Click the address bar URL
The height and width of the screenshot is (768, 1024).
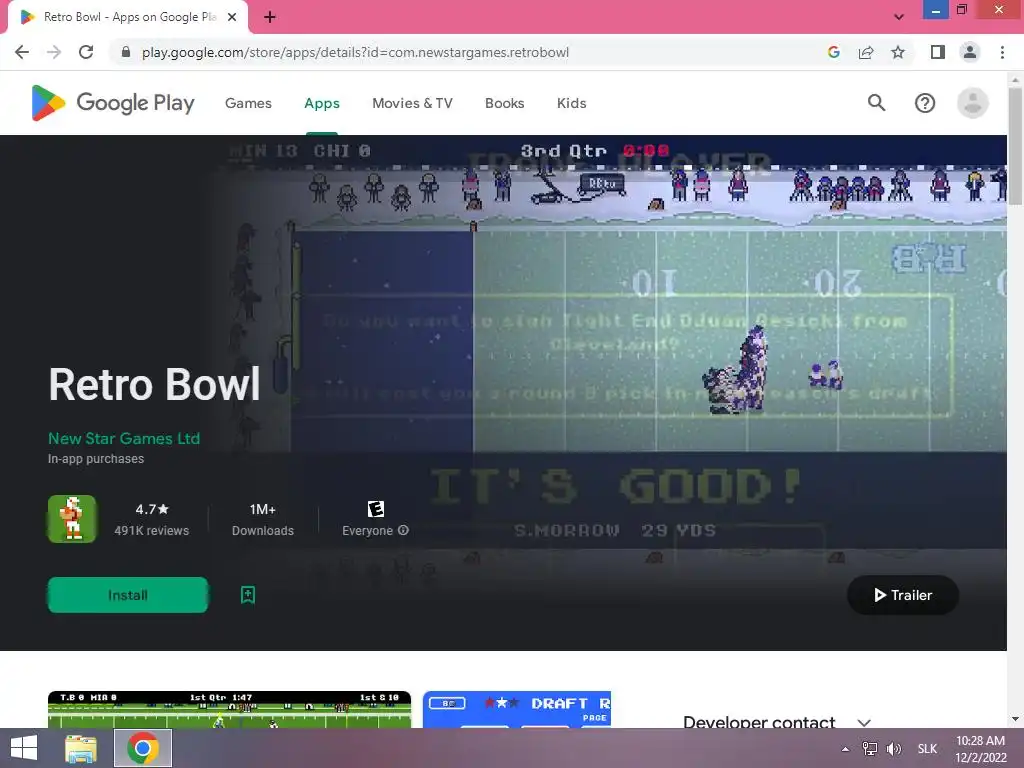coord(355,52)
